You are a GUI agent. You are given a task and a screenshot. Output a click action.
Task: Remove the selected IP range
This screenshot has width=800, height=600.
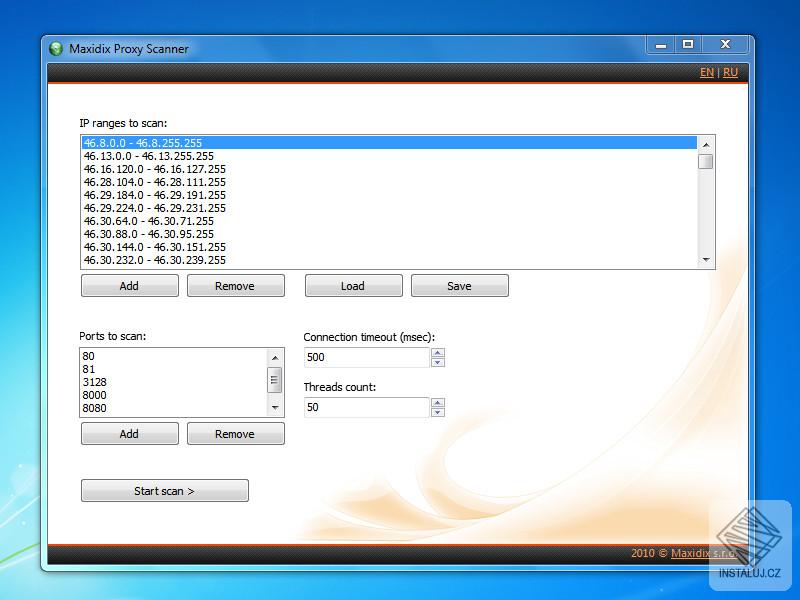click(x=235, y=285)
